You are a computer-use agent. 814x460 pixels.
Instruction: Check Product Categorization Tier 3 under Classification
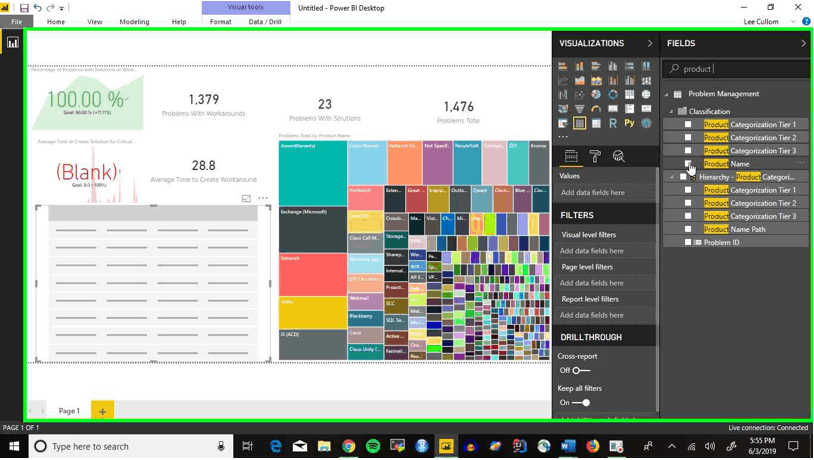coord(688,151)
